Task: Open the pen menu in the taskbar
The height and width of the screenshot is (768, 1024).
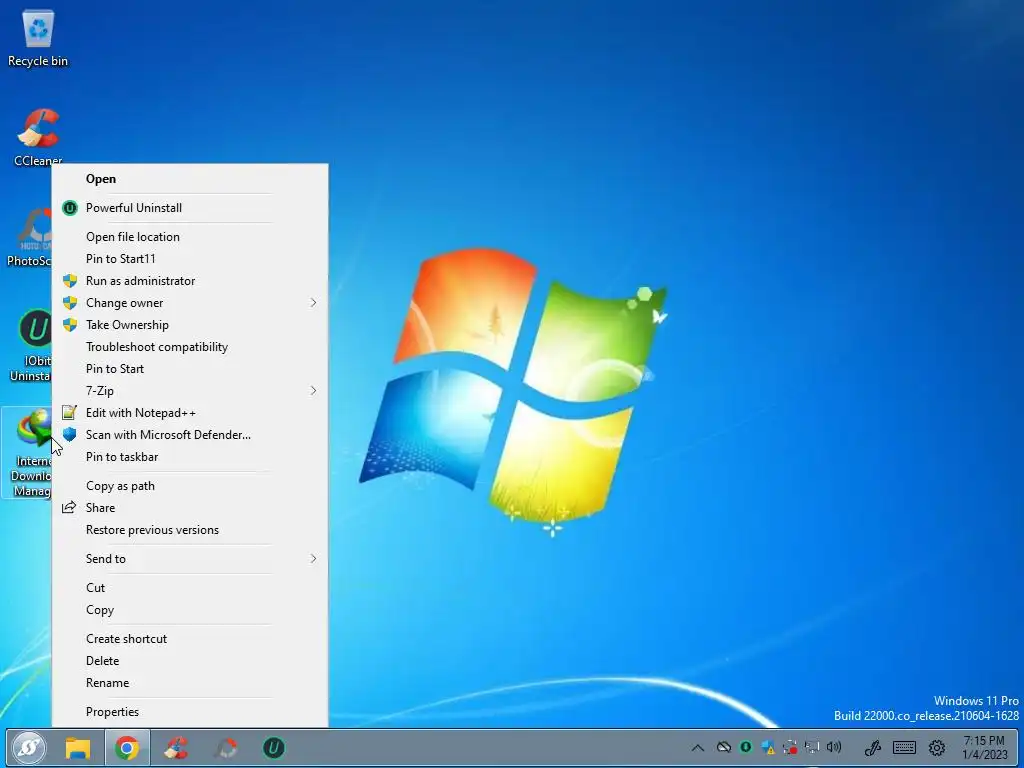Action: [872, 748]
